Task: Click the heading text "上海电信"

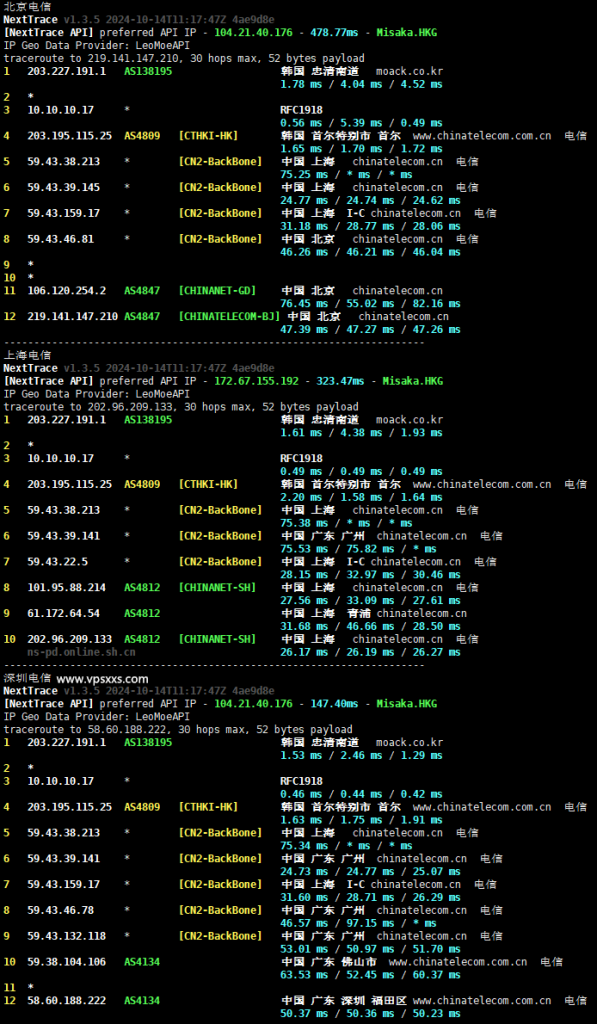Action: (27, 355)
